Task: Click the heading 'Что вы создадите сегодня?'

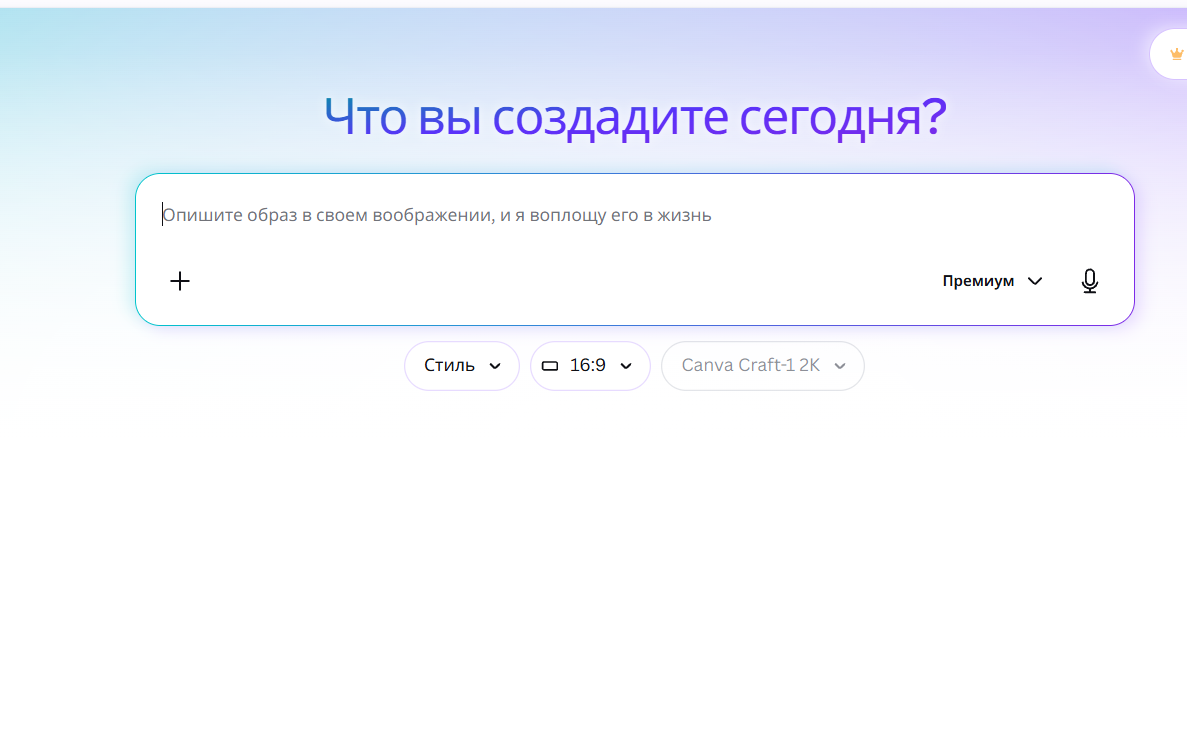Action: (x=635, y=117)
